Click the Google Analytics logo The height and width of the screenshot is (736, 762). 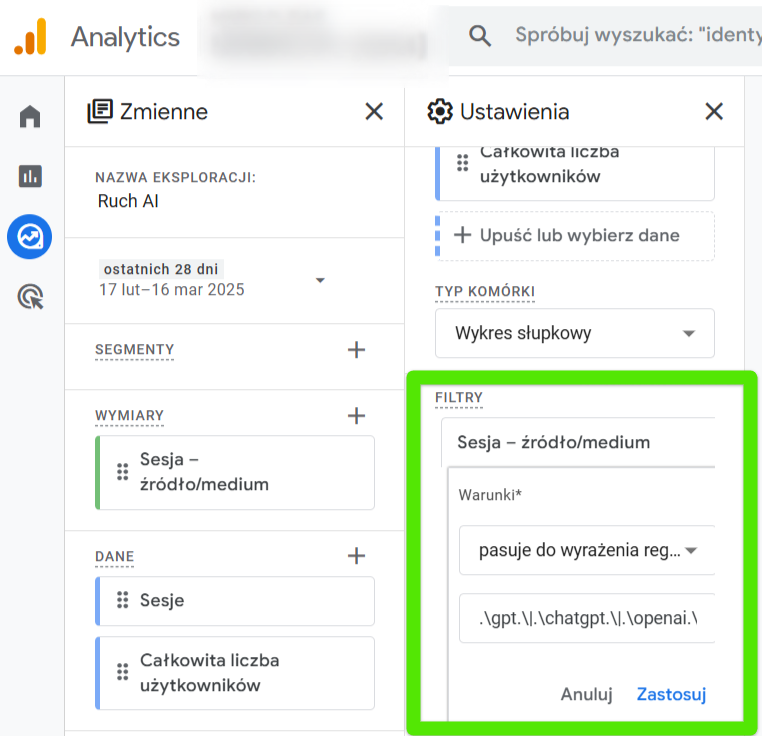point(30,37)
